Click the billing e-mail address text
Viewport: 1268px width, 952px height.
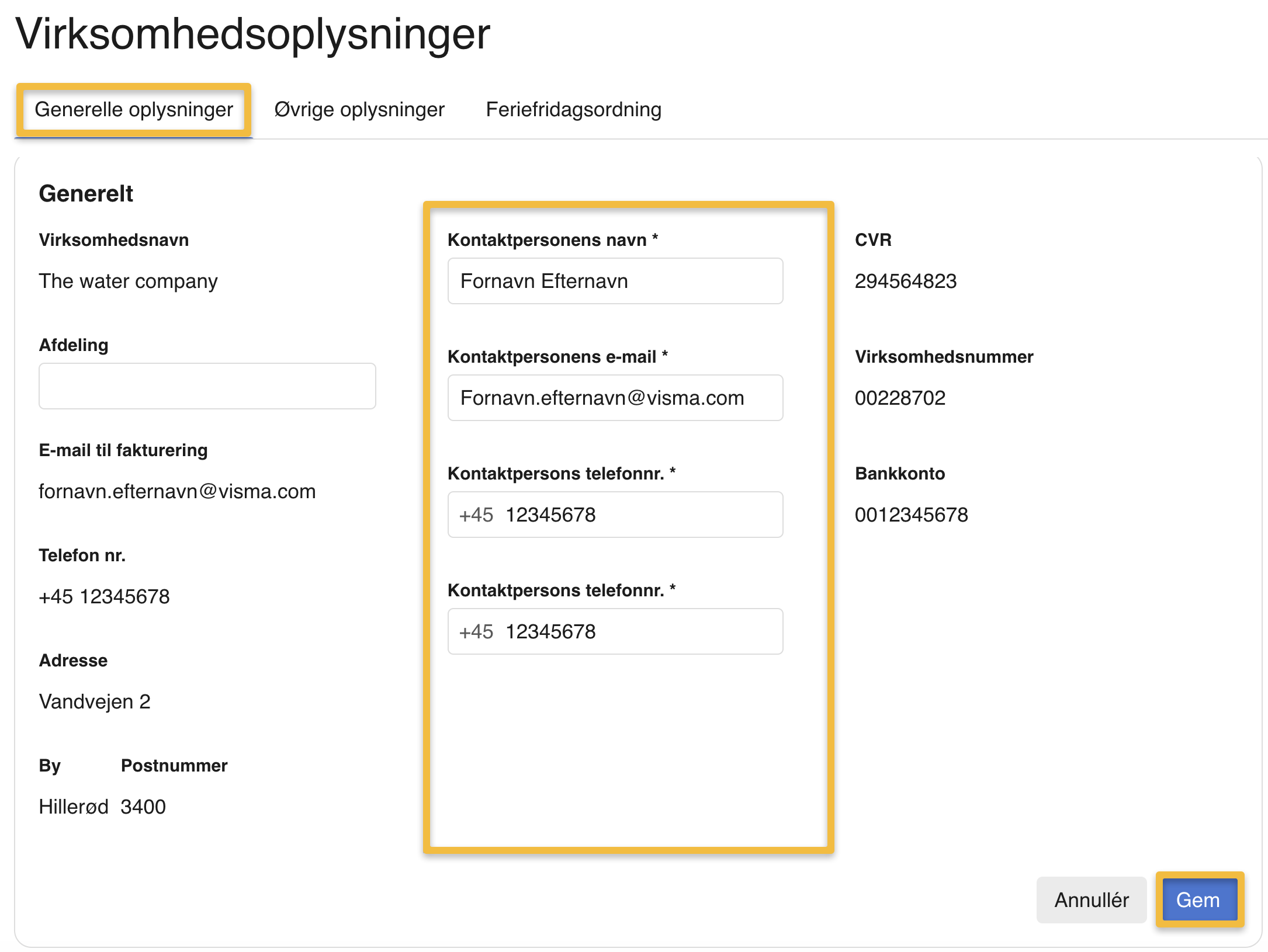tap(177, 492)
